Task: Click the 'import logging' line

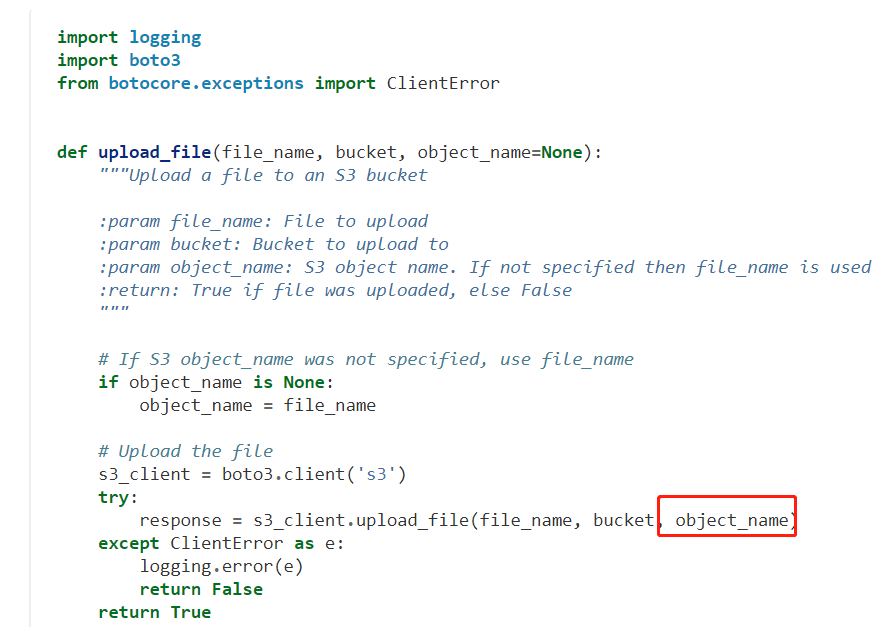Action: (x=129, y=37)
